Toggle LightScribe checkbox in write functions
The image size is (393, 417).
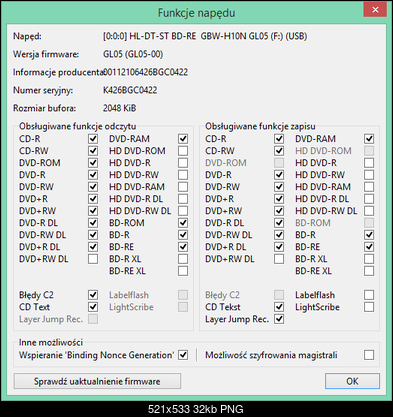coord(369,307)
